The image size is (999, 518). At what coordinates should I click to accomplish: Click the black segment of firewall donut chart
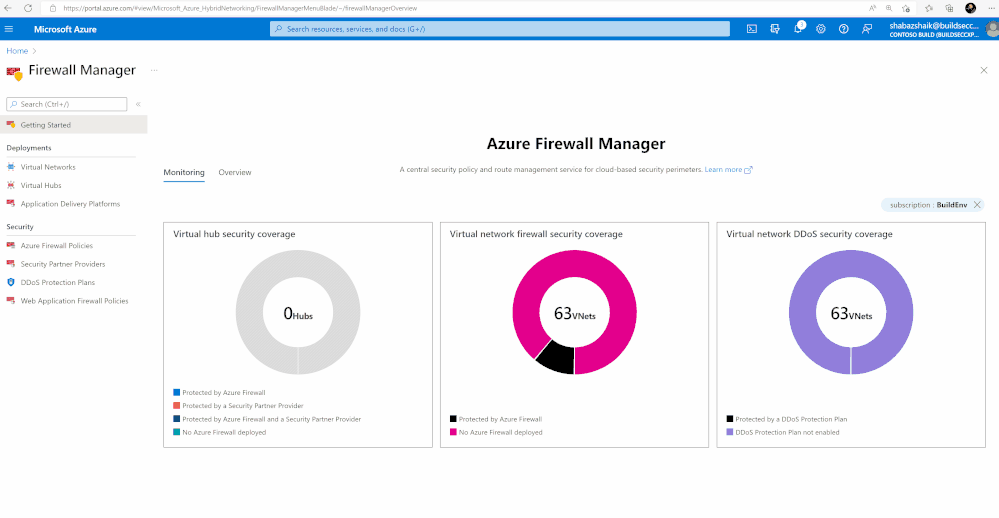pos(556,357)
